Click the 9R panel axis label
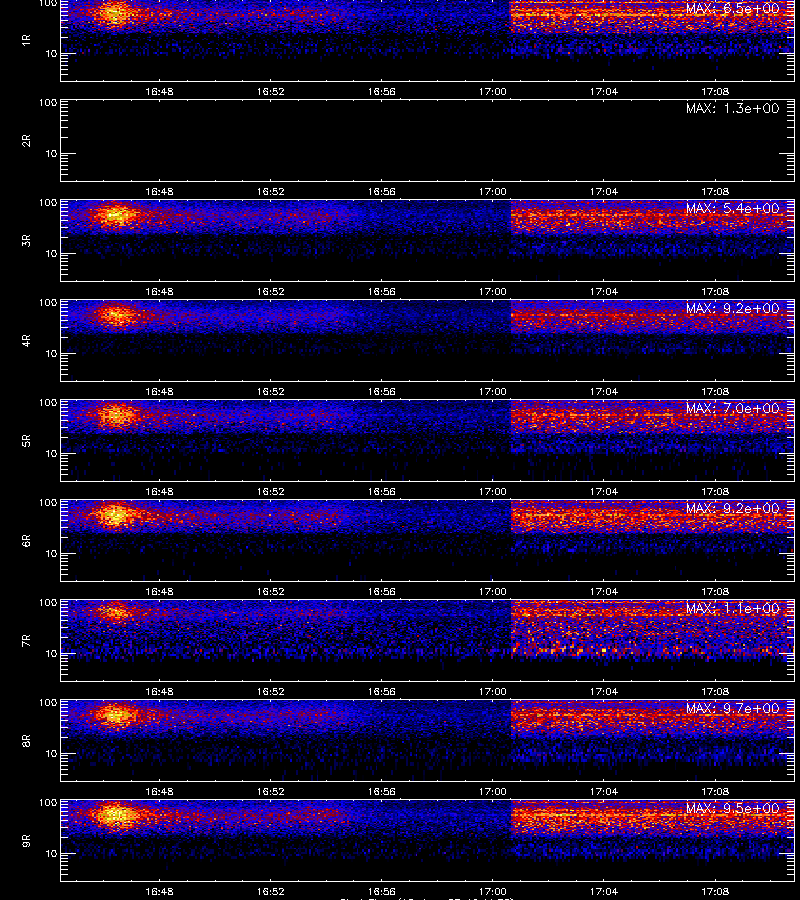This screenshot has height=900, width=800. click(26, 841)
